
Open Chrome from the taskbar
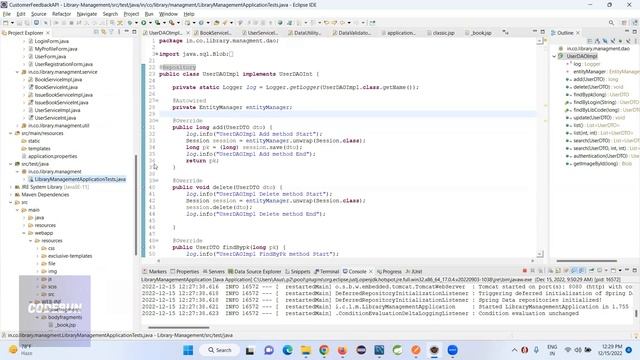pyautogui.click(x=324, y=350)
